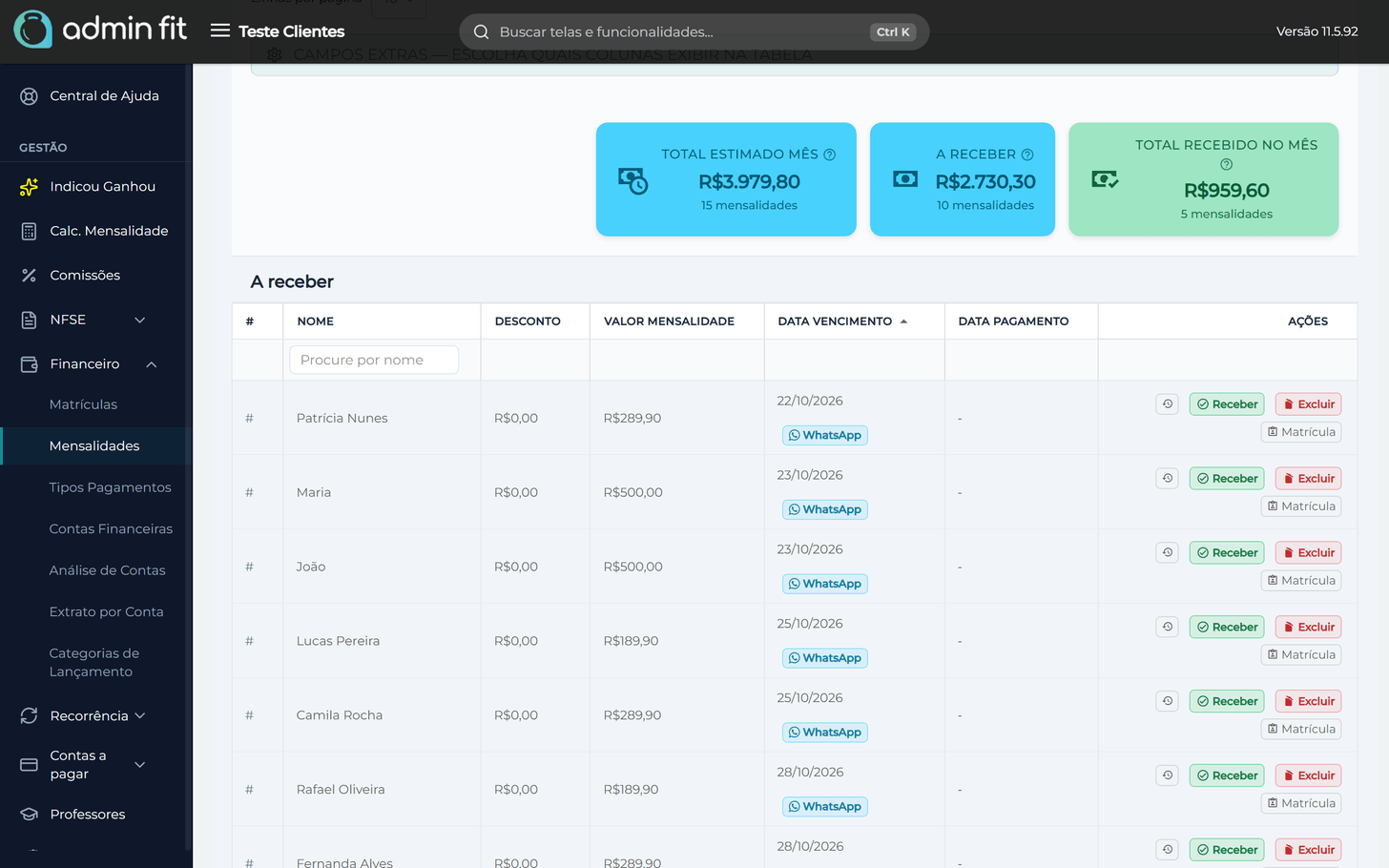Click the Buscar telas e funcionalidades search box

pos(694,31)
